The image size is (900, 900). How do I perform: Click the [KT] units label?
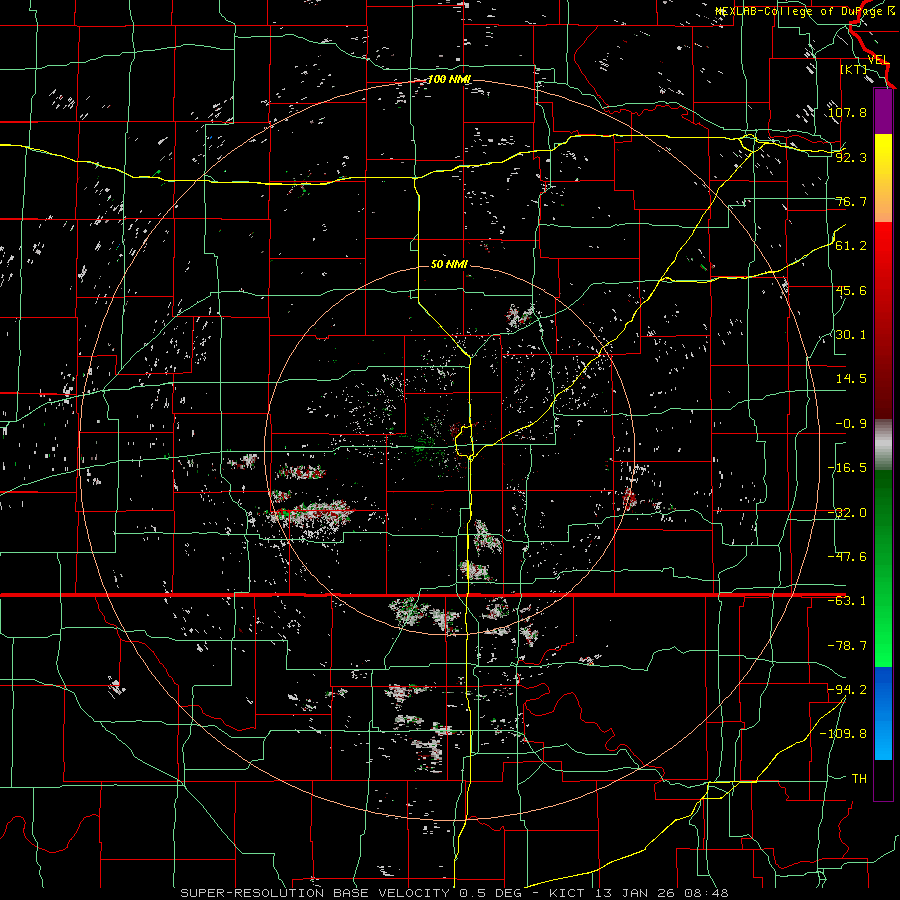click(853, 69)
